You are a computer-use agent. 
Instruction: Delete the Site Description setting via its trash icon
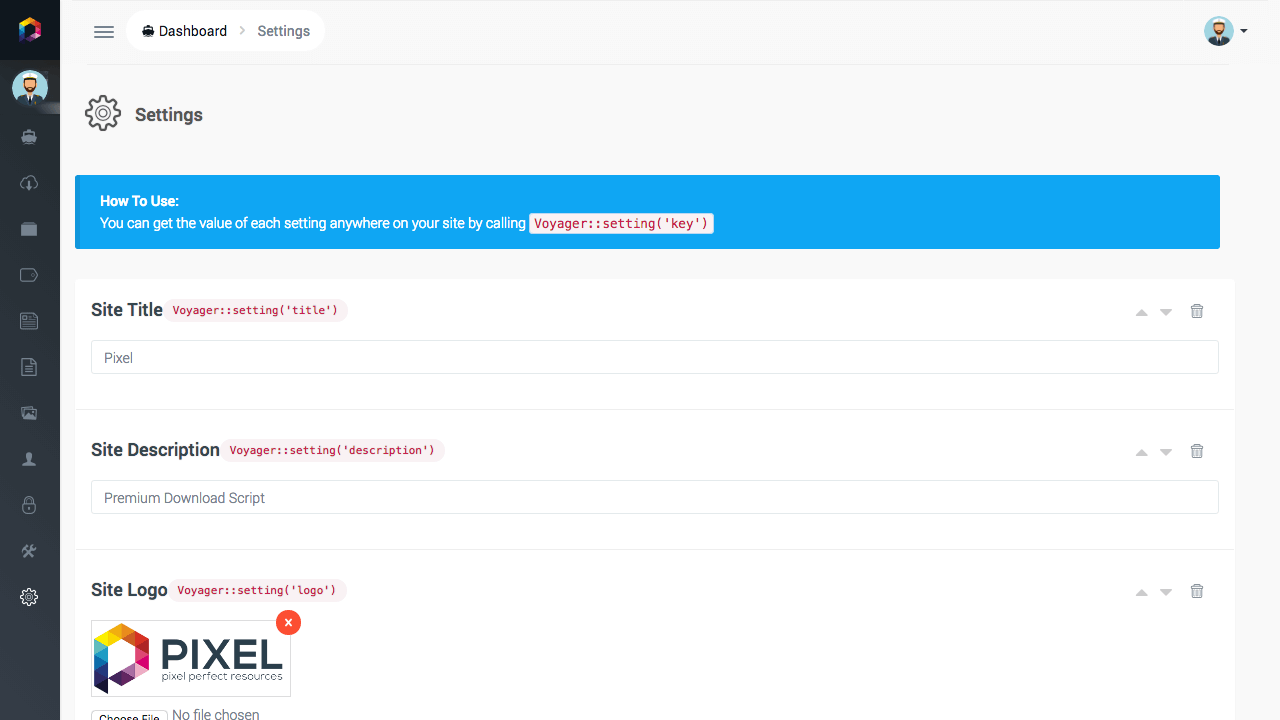pyautogui.click(x=1197, y=451)
